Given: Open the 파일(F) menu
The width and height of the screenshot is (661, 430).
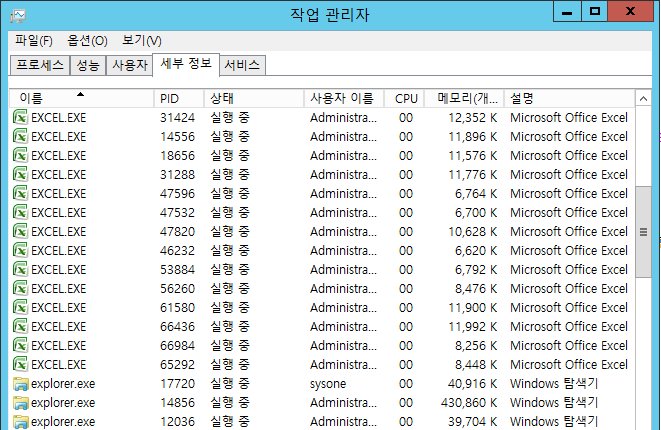Looking at the screenshot, I should (x=34, y=40).
